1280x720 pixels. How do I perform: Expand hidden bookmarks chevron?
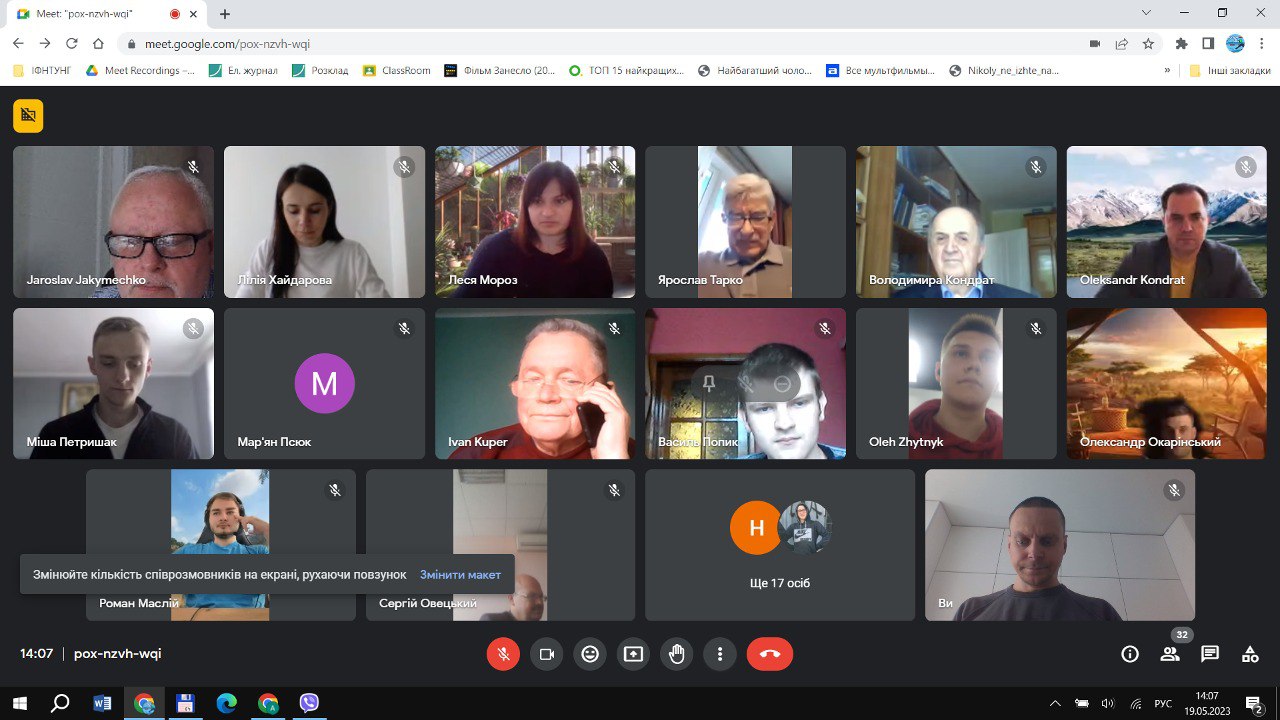pyautogui.click(x=1167, y=71)
